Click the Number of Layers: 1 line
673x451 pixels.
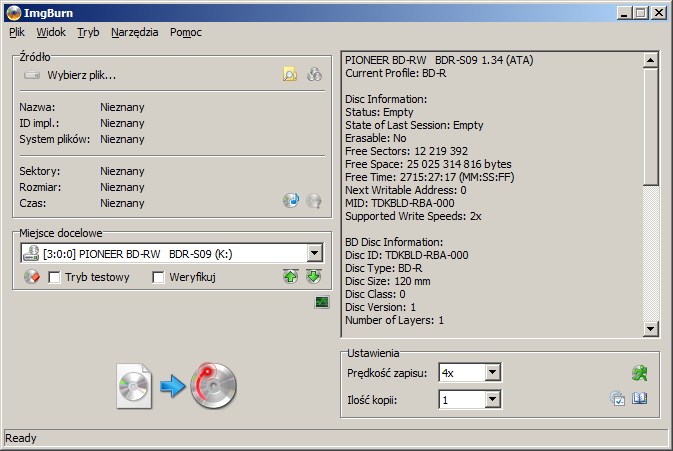click(394, 320)
